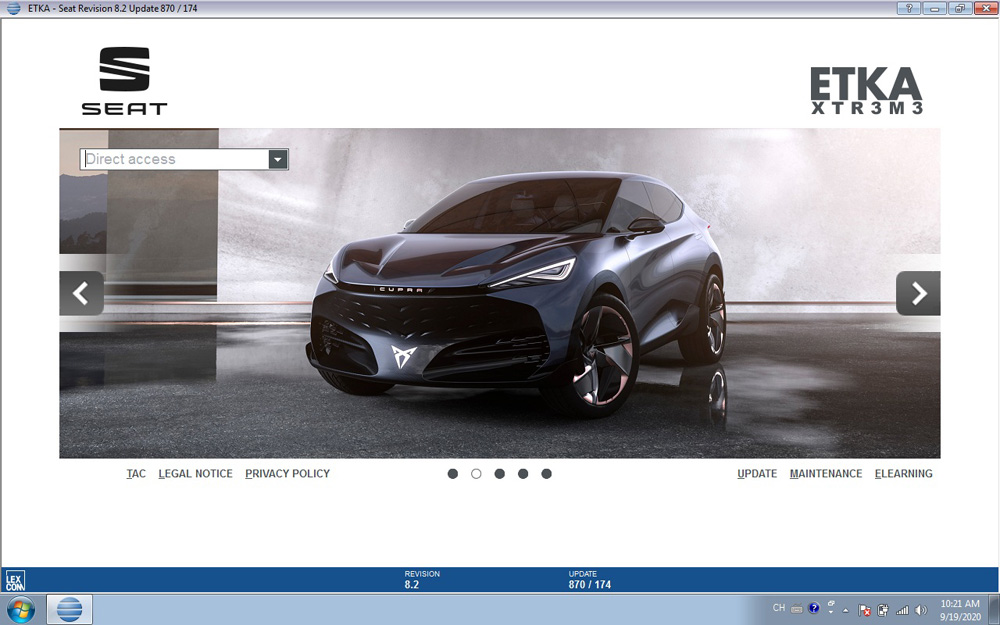Select the third carousel dot
This screenshot has height=625, width=1000.
click(x=499, y=474)
